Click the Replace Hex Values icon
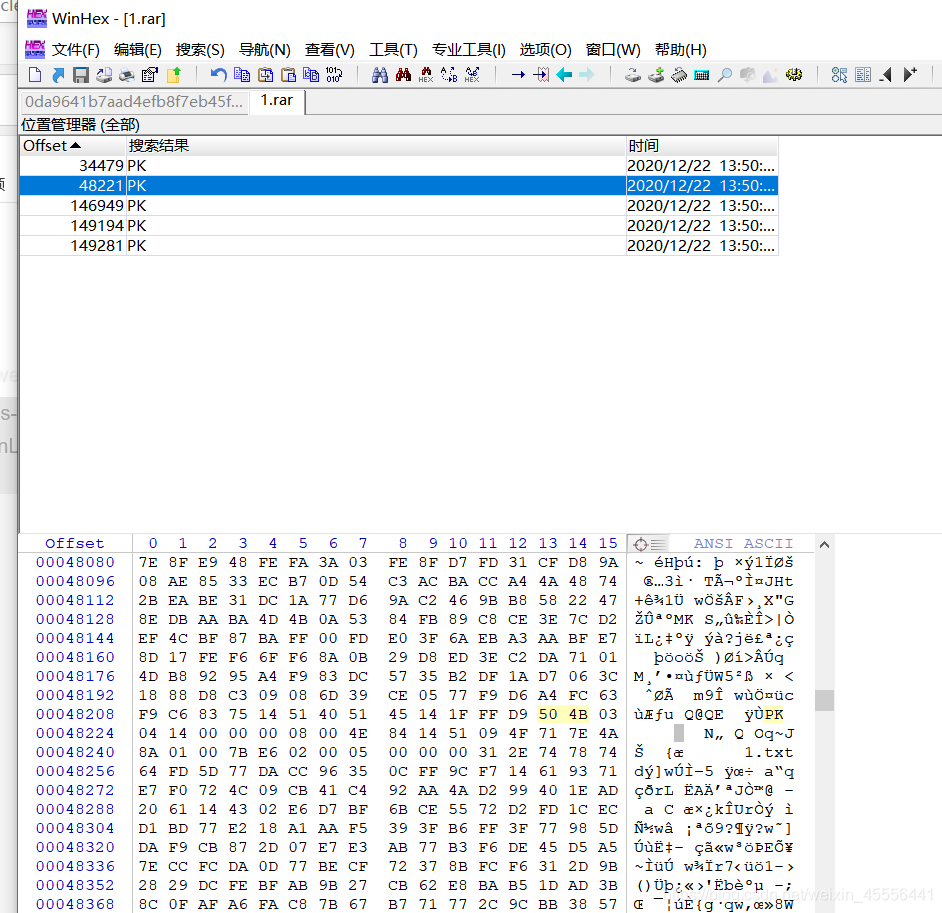Viewport: 942px width, 913px height. [472, 75]
